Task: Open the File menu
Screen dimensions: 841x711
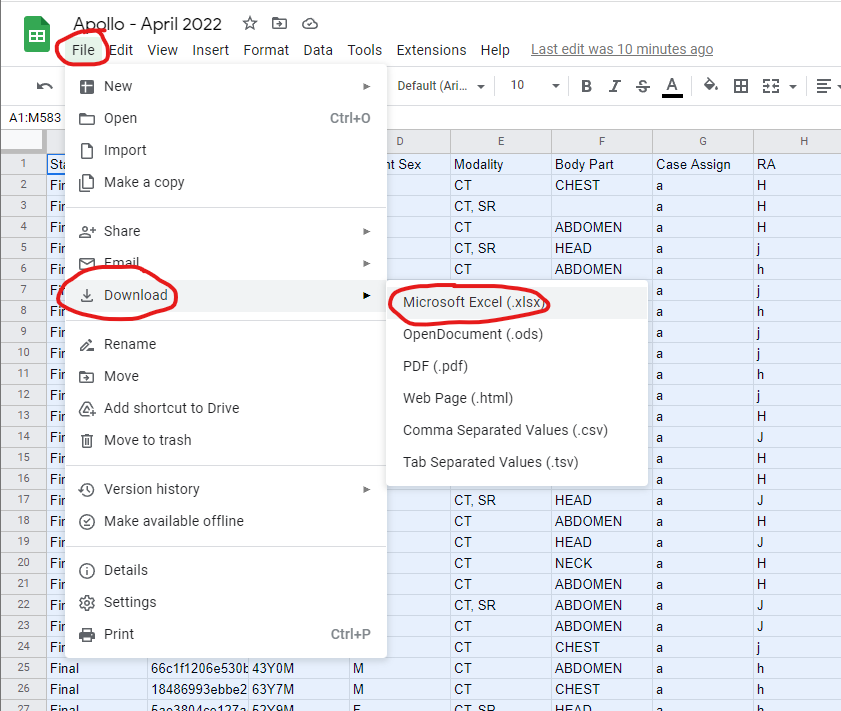Action: 83,50
